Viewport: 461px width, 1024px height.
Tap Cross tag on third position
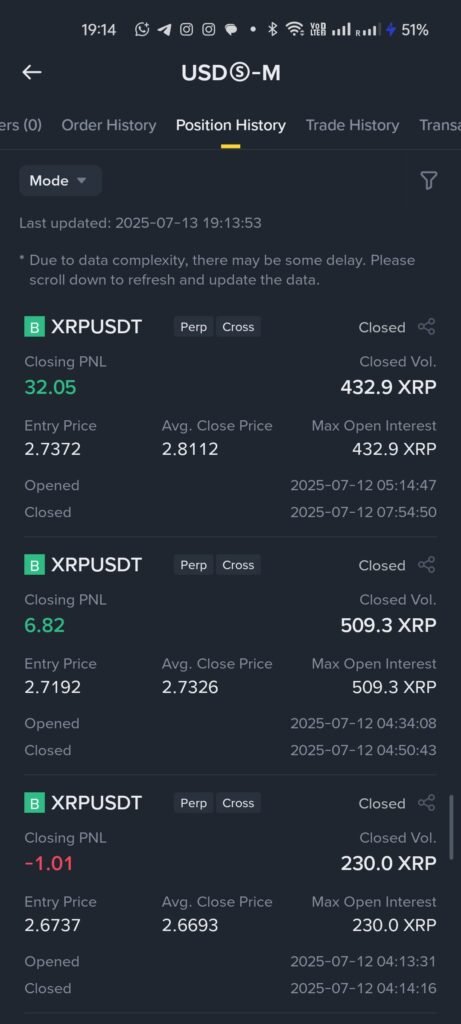238,803
